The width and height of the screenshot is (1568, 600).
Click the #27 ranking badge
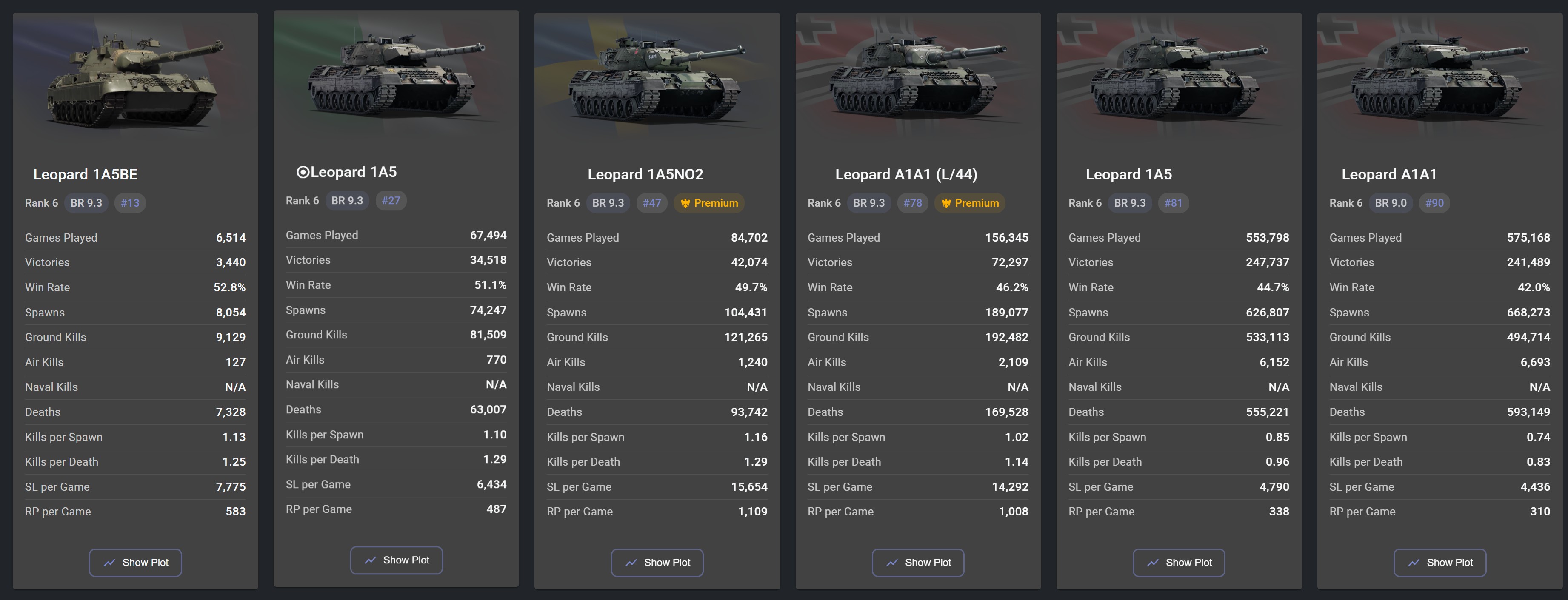pos(391,200)
